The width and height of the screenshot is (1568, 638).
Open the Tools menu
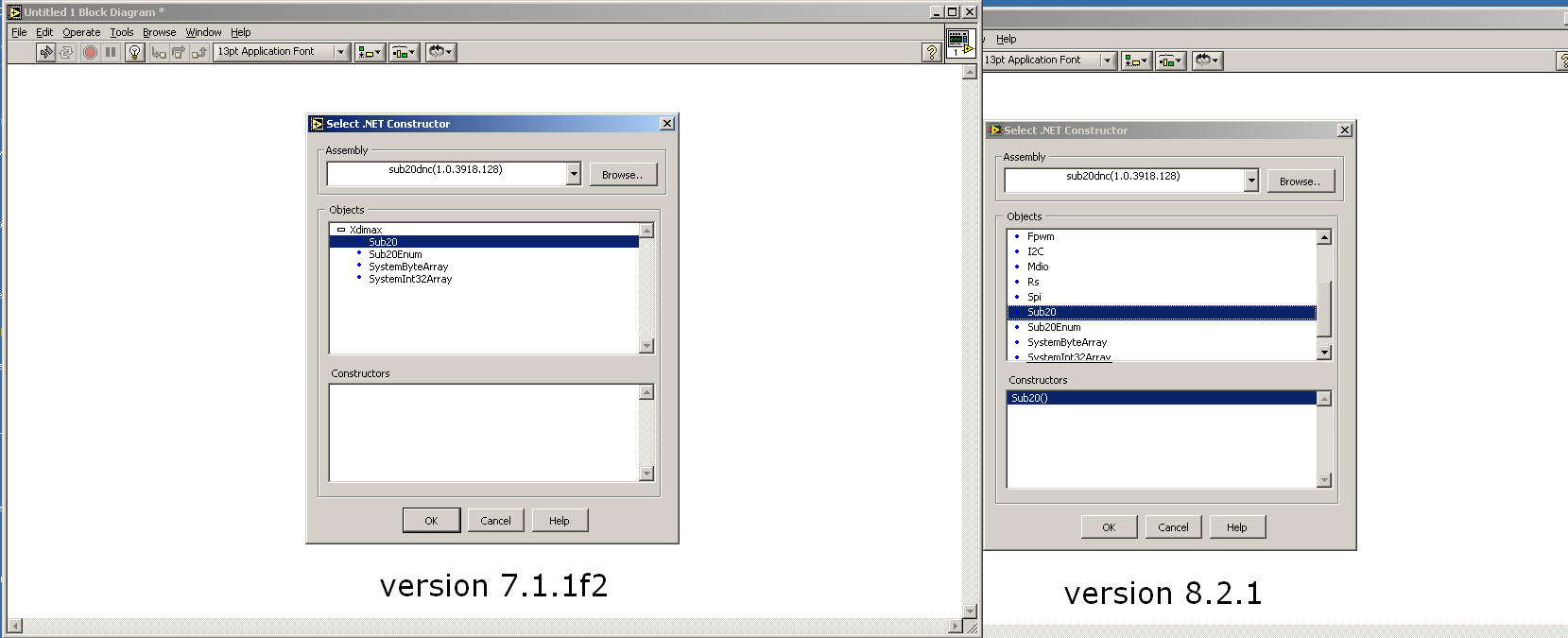click(121, 32)
